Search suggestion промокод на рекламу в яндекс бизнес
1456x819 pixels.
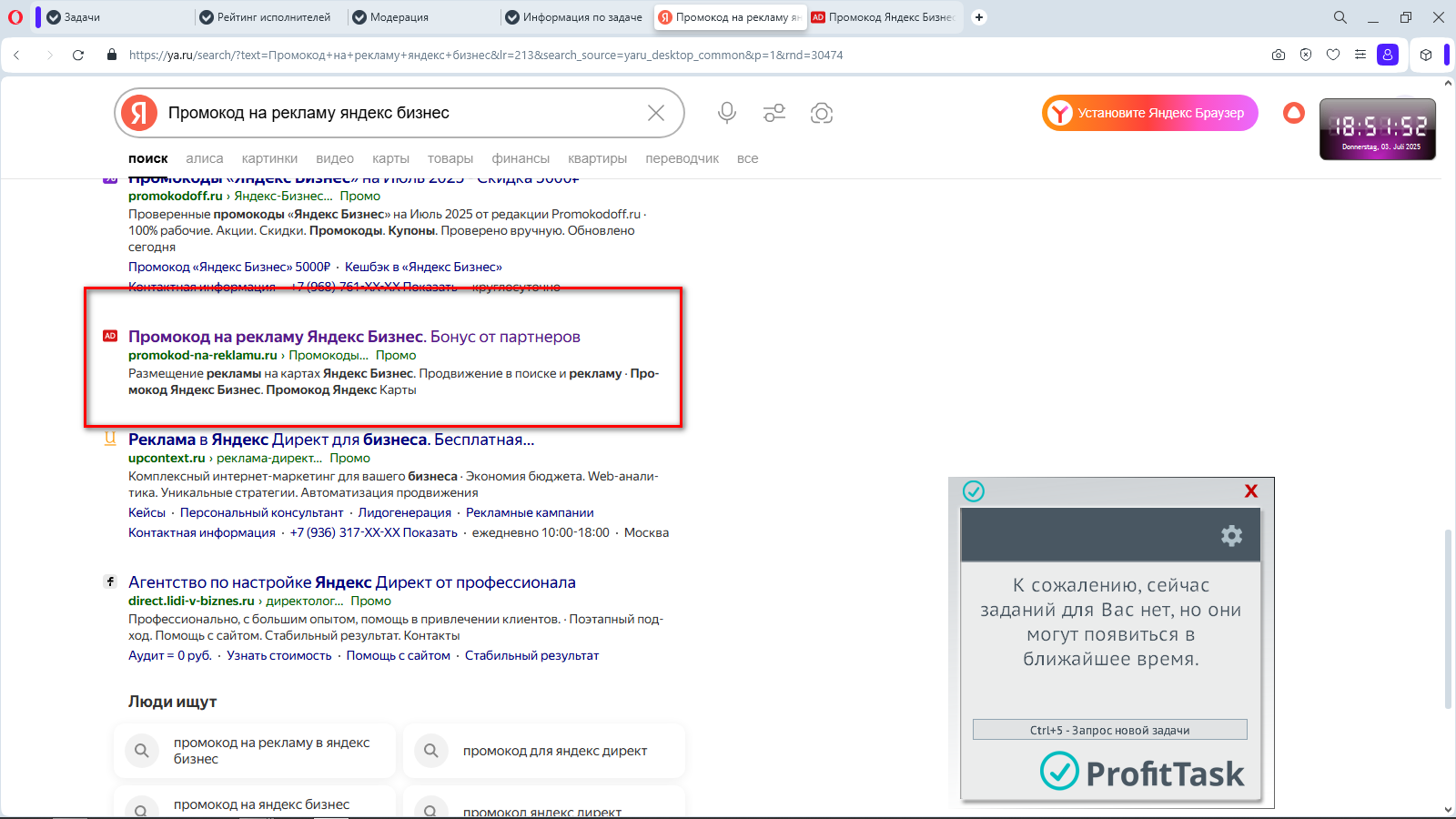point(255,751)
